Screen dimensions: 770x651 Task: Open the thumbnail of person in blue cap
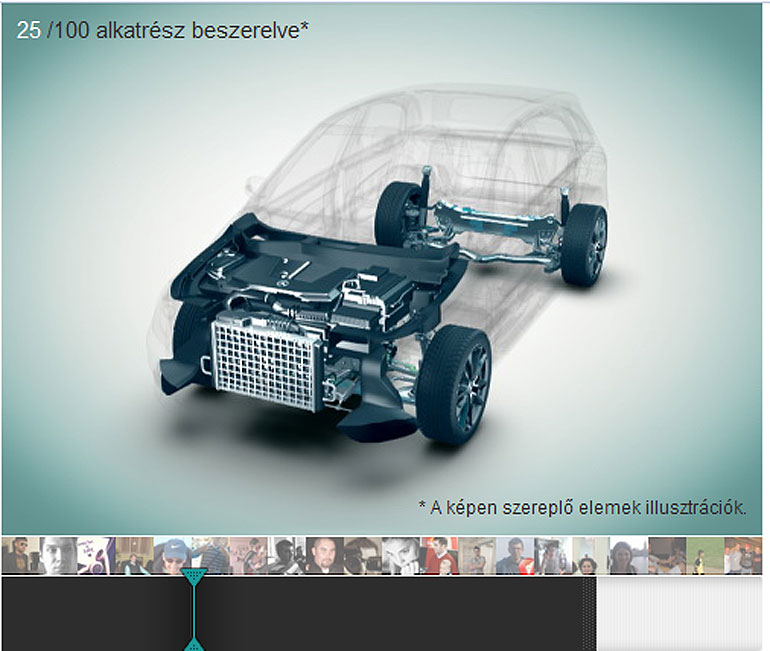(172, 556)
